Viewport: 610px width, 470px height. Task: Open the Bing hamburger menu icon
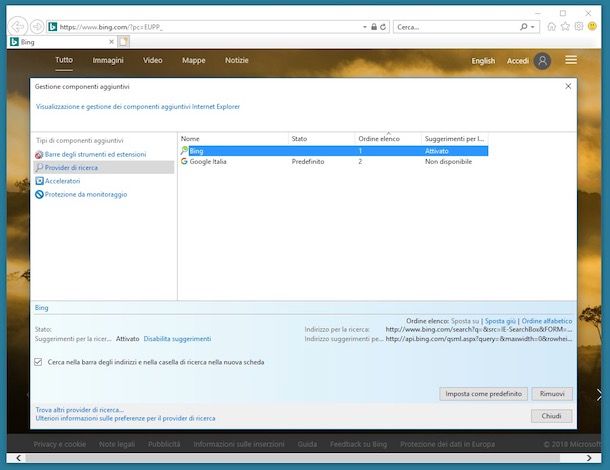coord(571,60)
